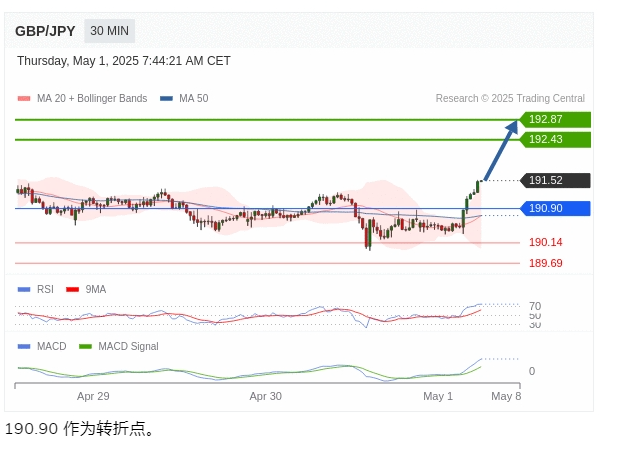Click the MA 20 + Bollinger Bands legend swatch

(x=24, y=98)
